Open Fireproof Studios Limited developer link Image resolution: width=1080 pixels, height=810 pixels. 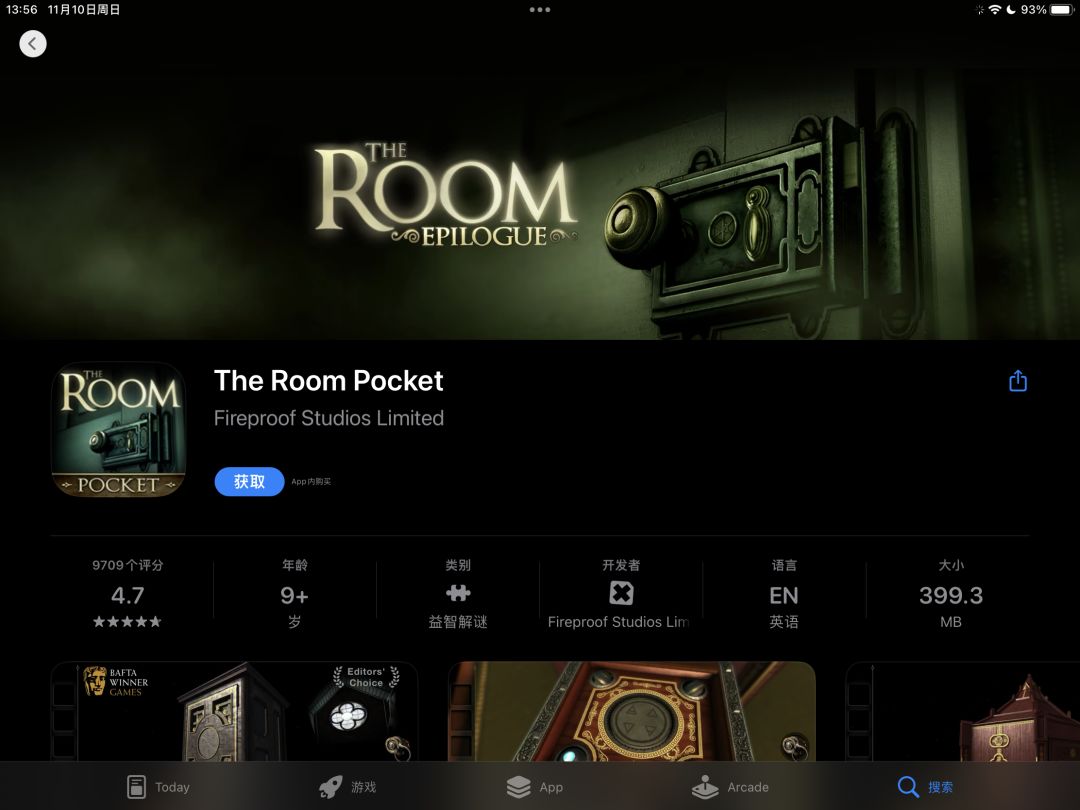point(329,418)
